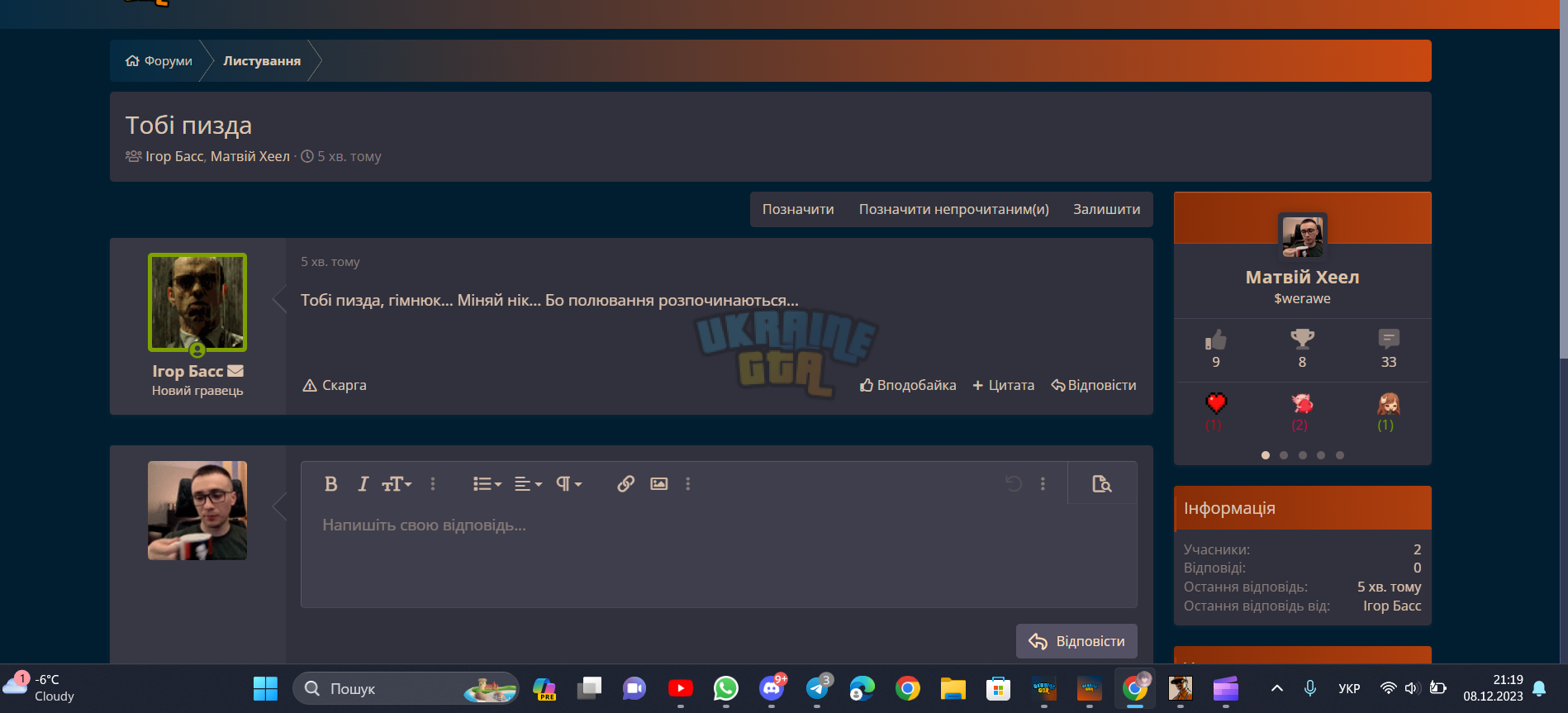Click the red heart reaction icon

point(1215,403)
